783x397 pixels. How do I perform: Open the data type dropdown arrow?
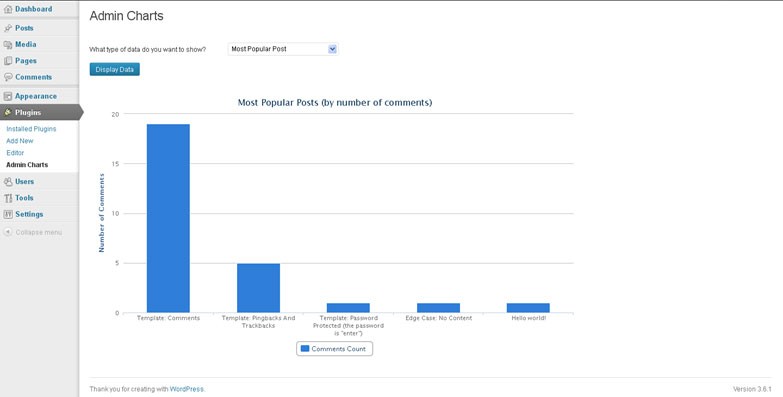[x=333, y=49]
